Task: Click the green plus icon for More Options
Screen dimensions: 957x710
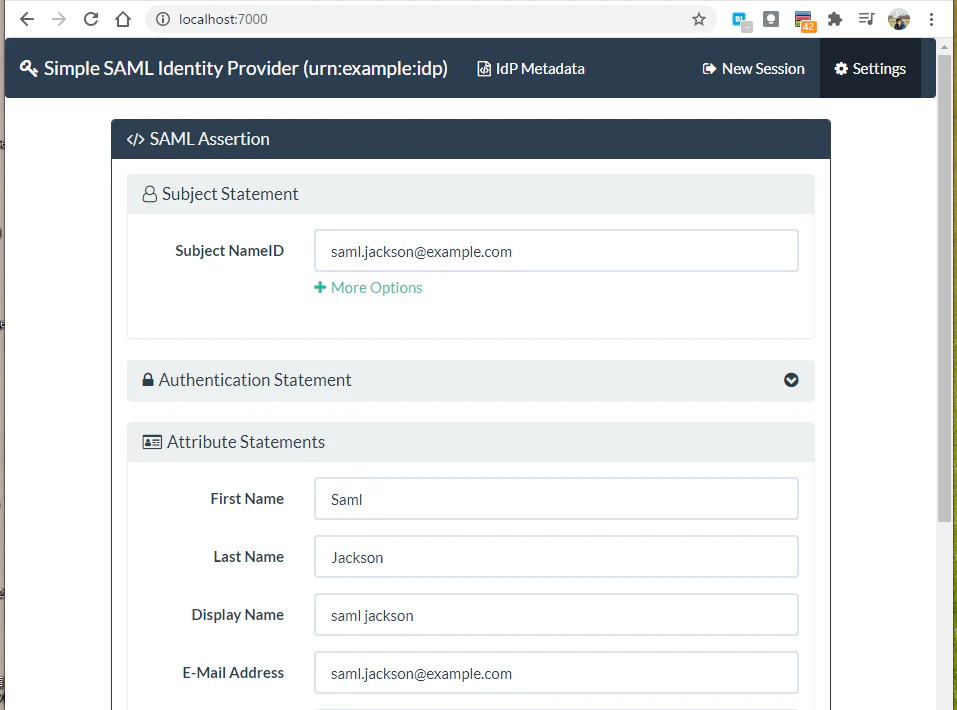Action: click(320, 287)
